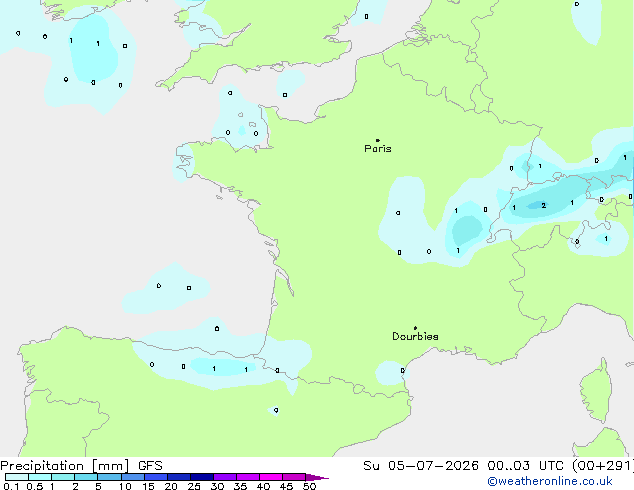
Task: Click the 15–20 mm legend color swatch
Action: click(155, 477)
